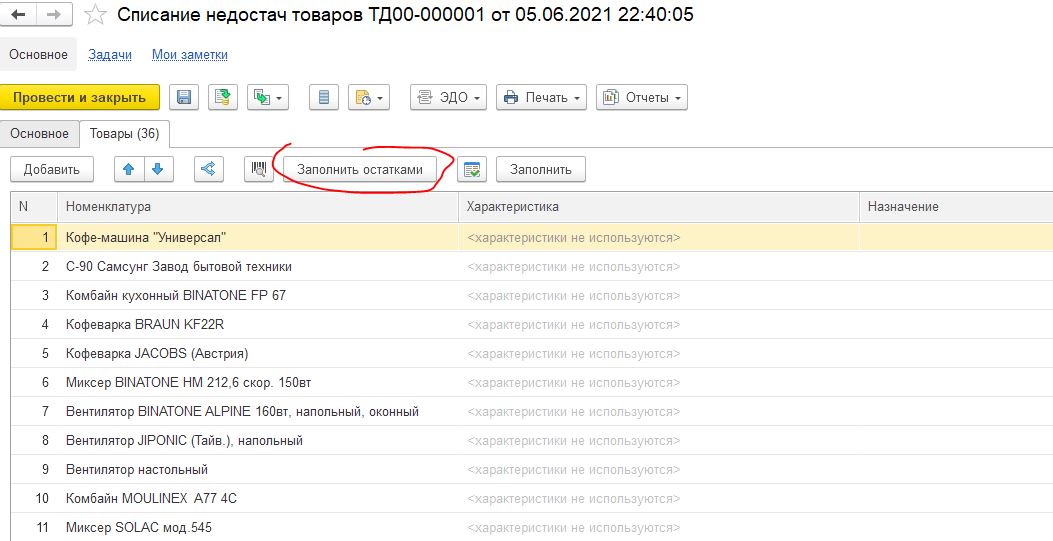Switch to the Основное tab of the document
1053x541 pixels.
tap(39, 134)
